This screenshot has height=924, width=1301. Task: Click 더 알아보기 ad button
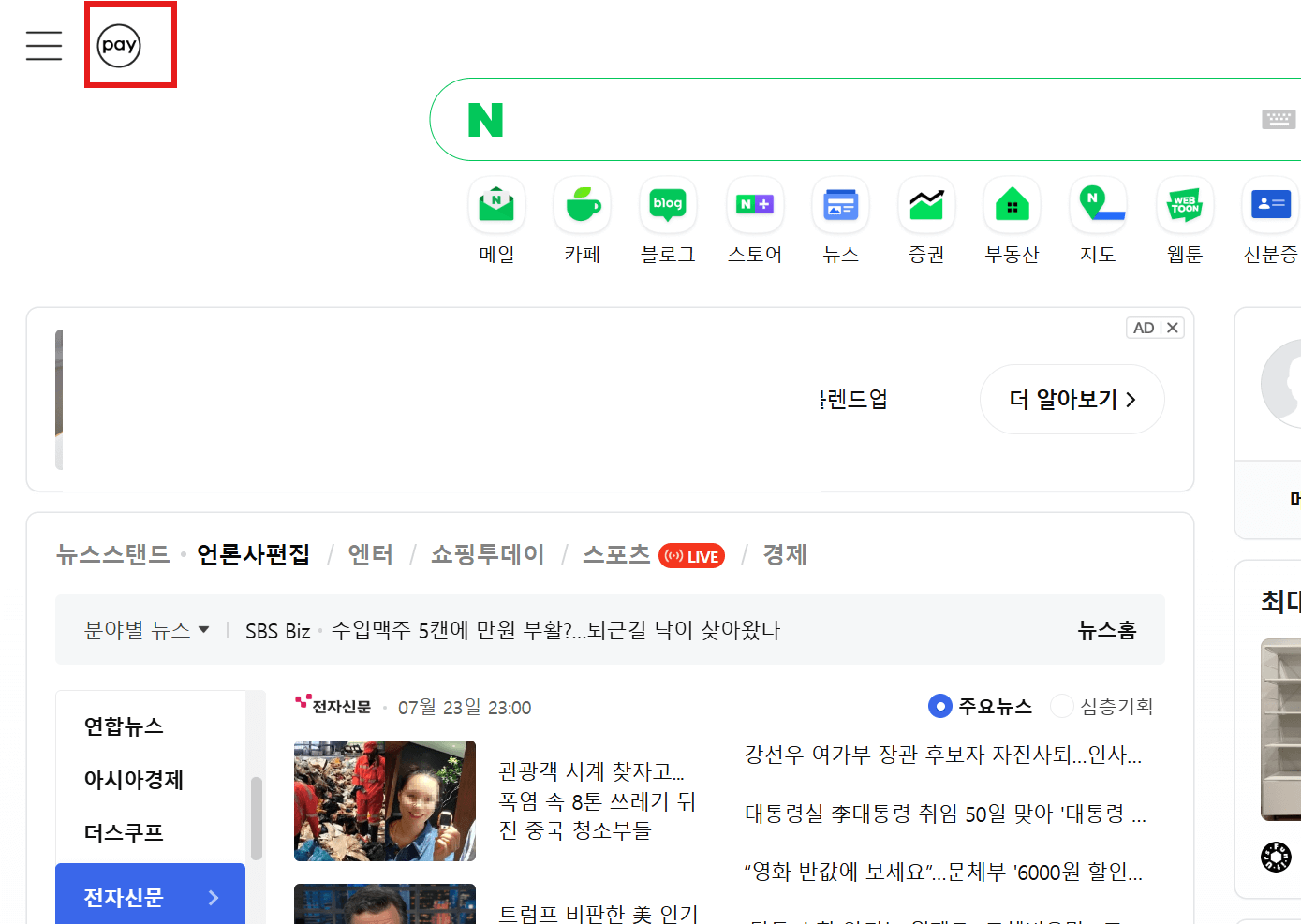click(1072, 400)
